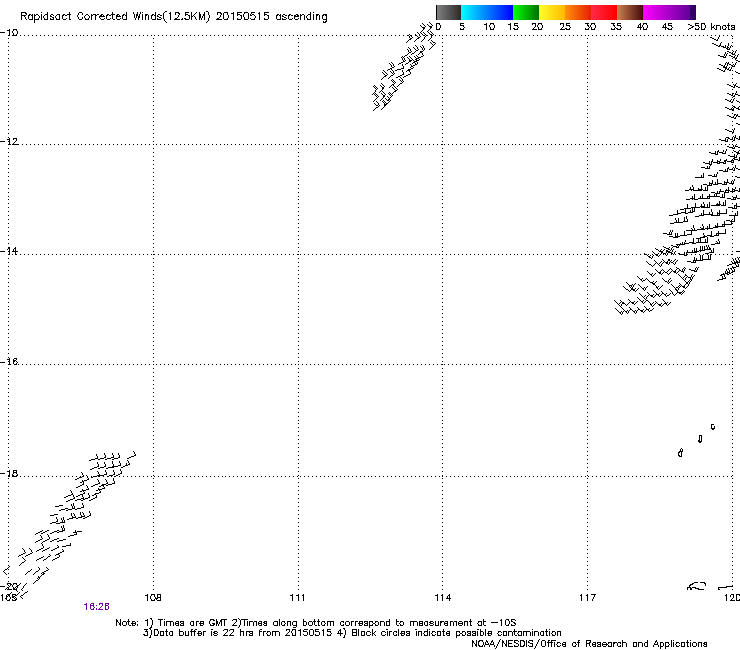Click the purple 16:26 time stamp
The width and height of the screenshot is (740, 650).
96,607
